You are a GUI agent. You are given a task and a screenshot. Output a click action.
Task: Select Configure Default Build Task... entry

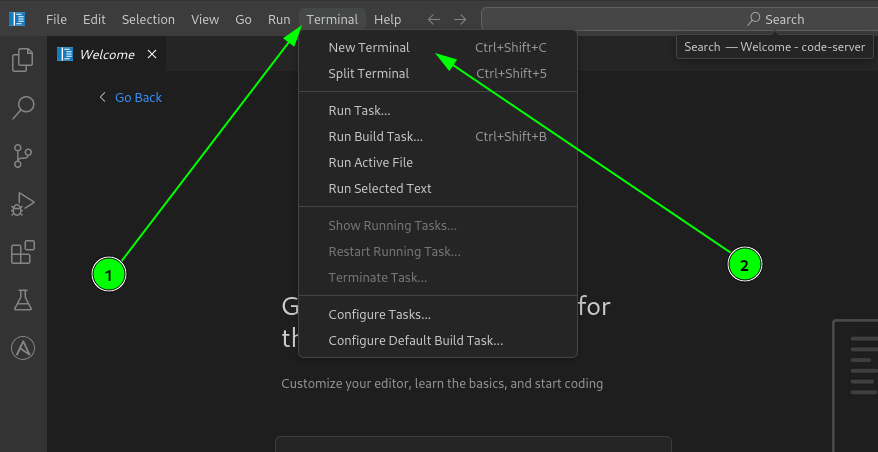438,341
